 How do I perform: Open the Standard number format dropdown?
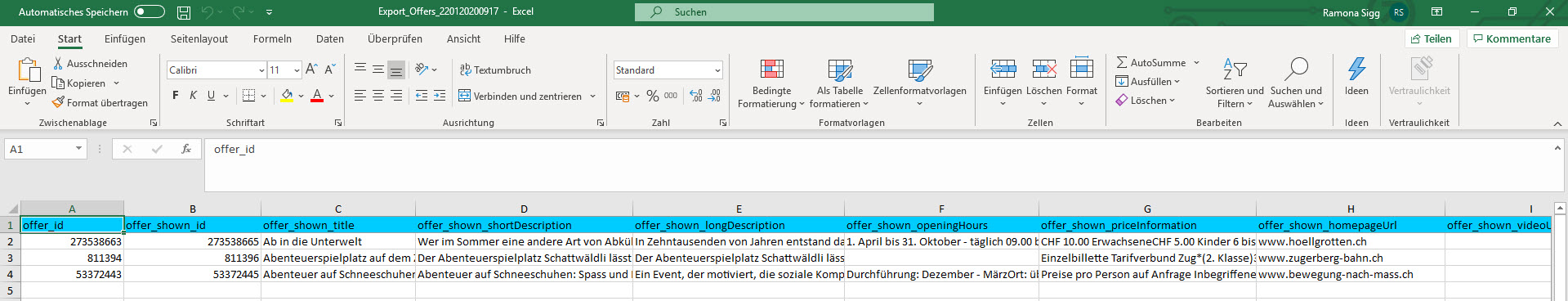point(717,70)
